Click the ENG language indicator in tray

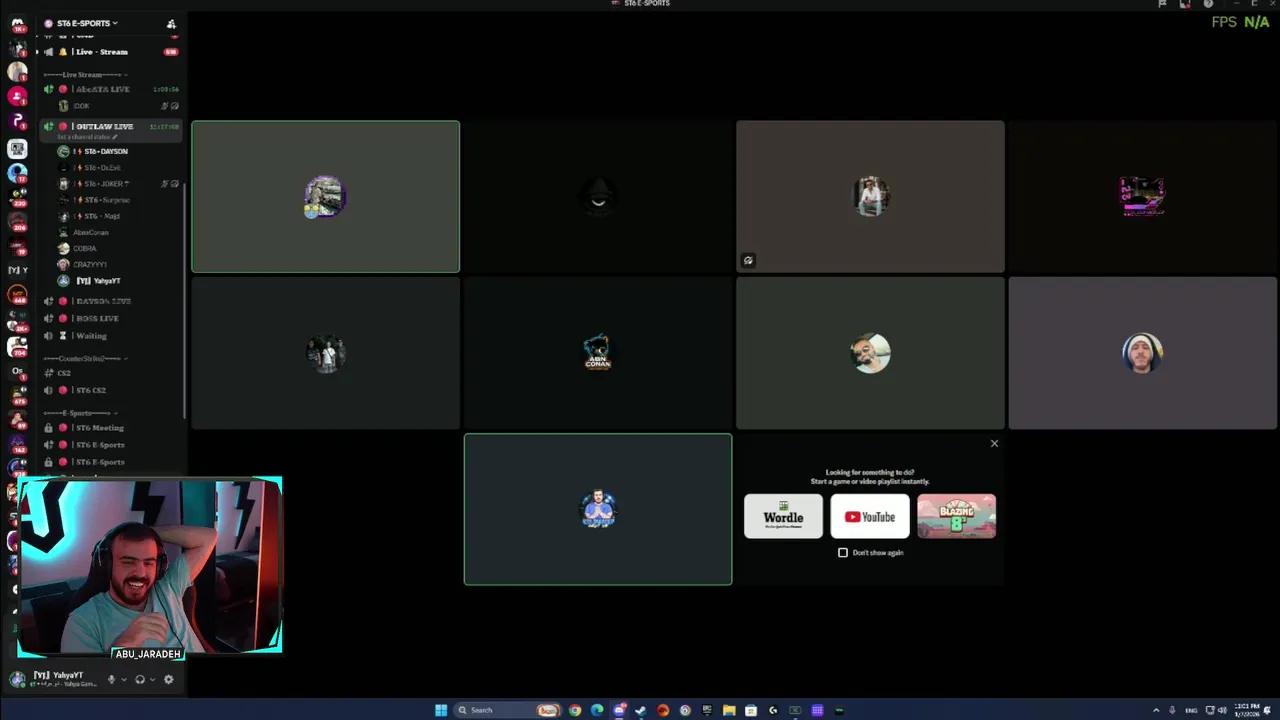[1190, 710]
